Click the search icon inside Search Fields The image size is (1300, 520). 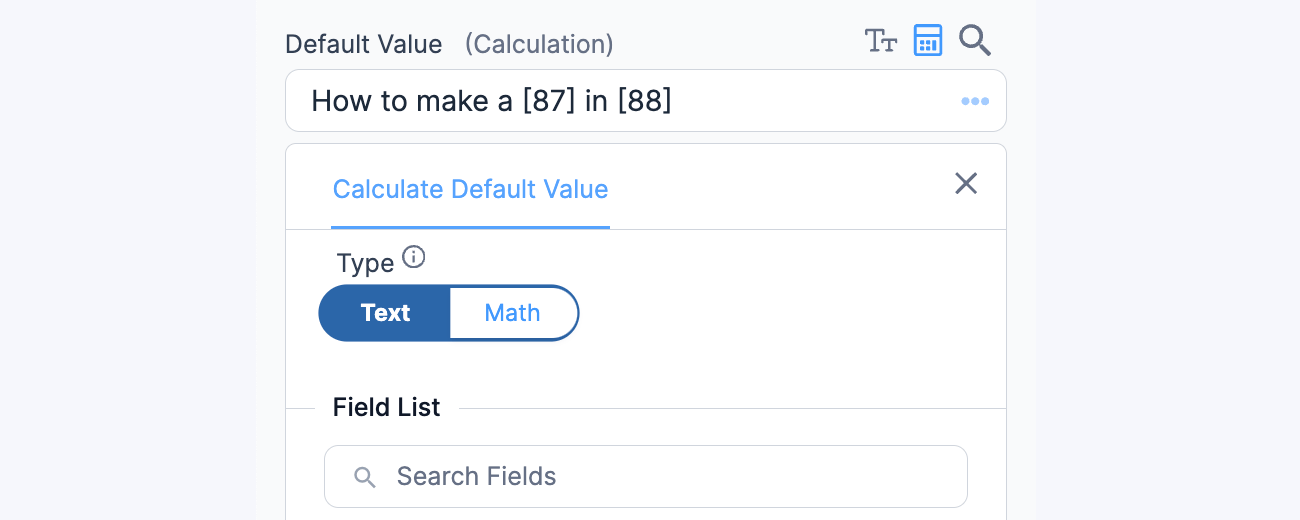(x=365, y=477)
